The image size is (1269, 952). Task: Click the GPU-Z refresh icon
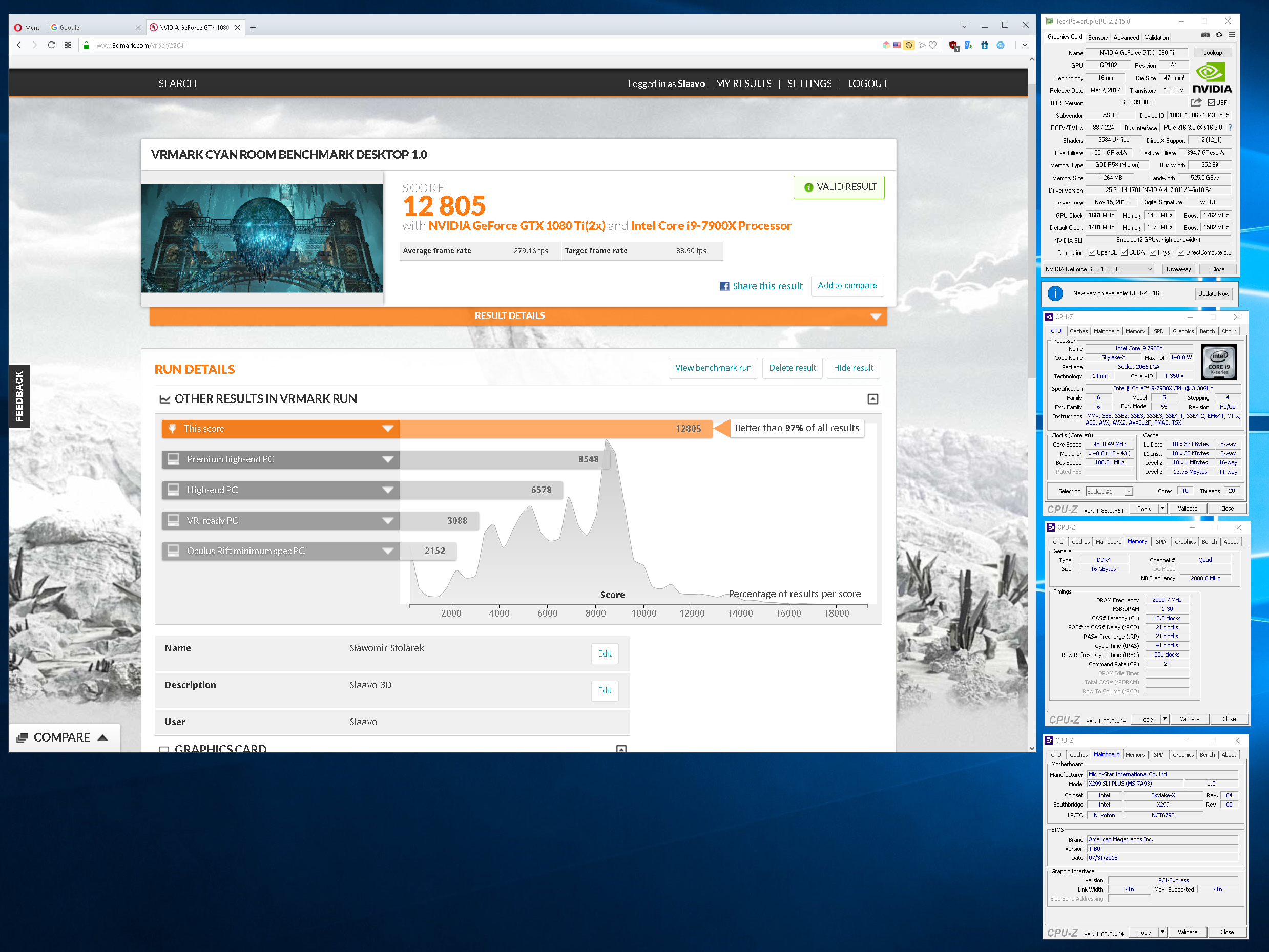click(x=1218, y=35)
